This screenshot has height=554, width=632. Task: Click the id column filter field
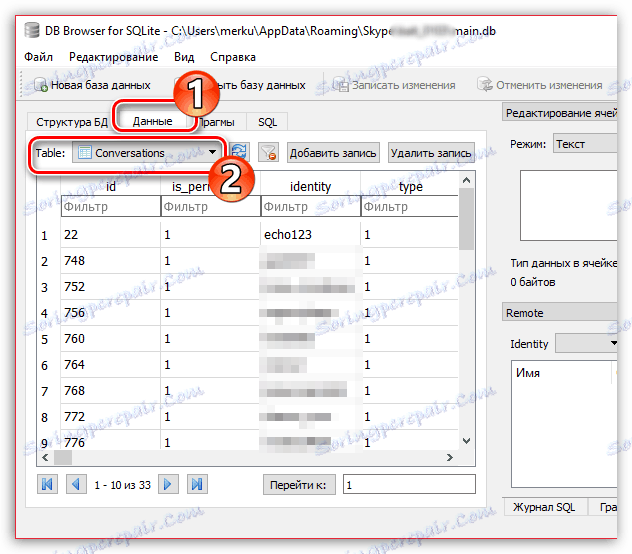(111, 206)
